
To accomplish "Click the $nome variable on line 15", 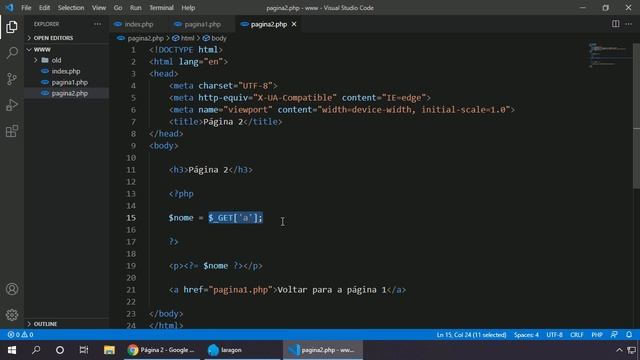I will point(181,218).
